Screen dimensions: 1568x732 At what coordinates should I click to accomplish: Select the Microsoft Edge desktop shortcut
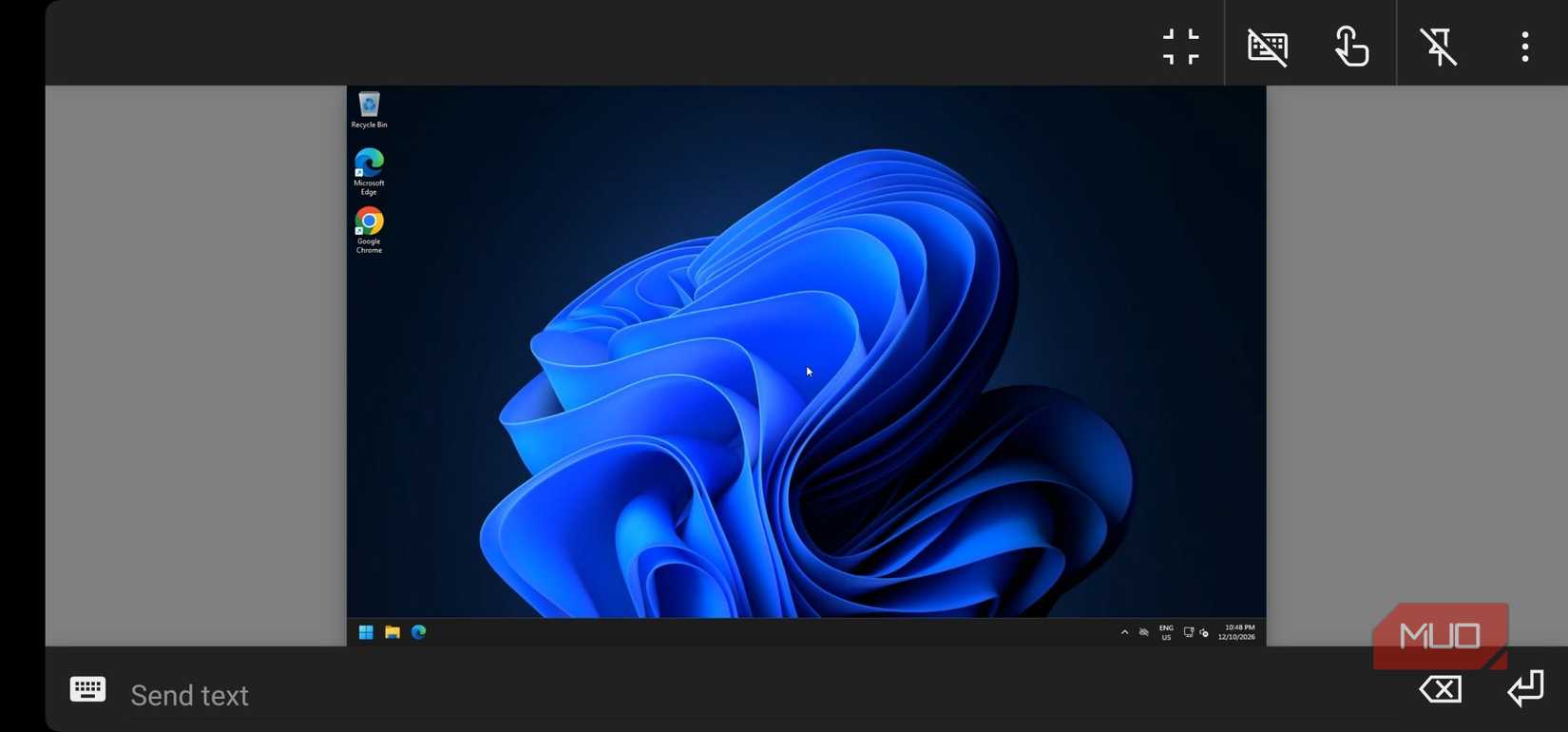369,172
